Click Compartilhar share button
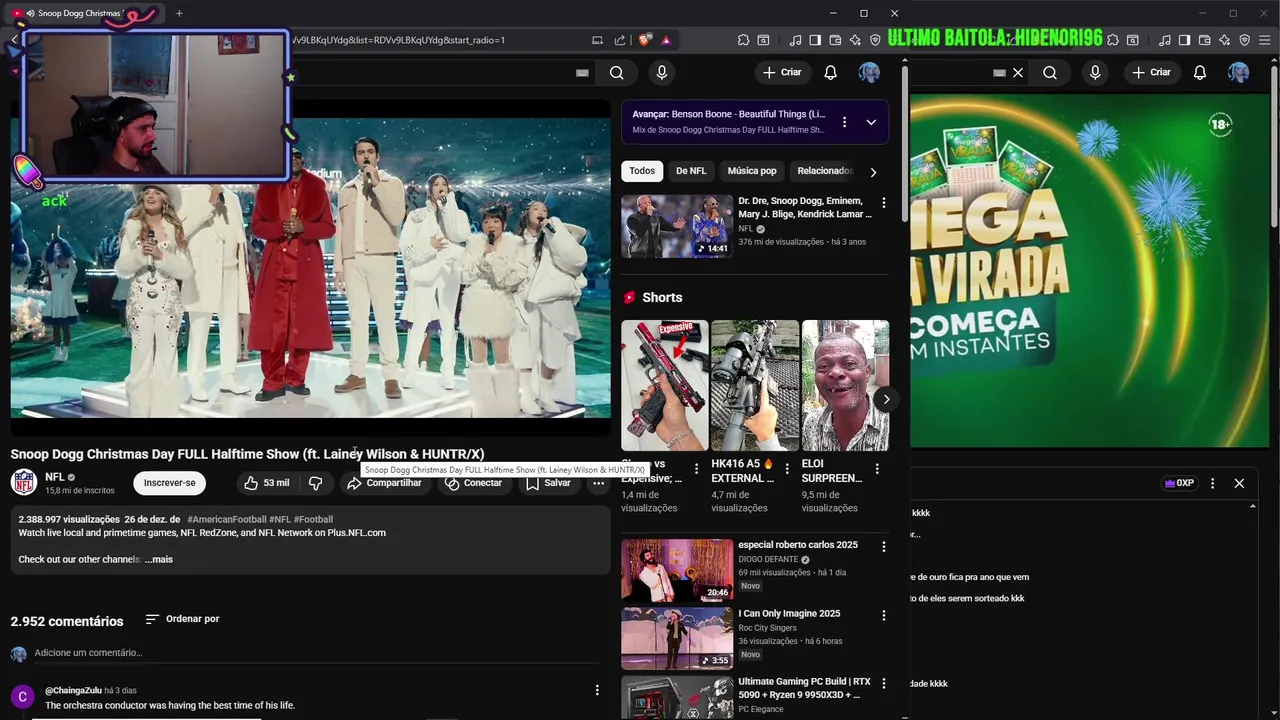The image size is (1280, 720). (384, 483)
